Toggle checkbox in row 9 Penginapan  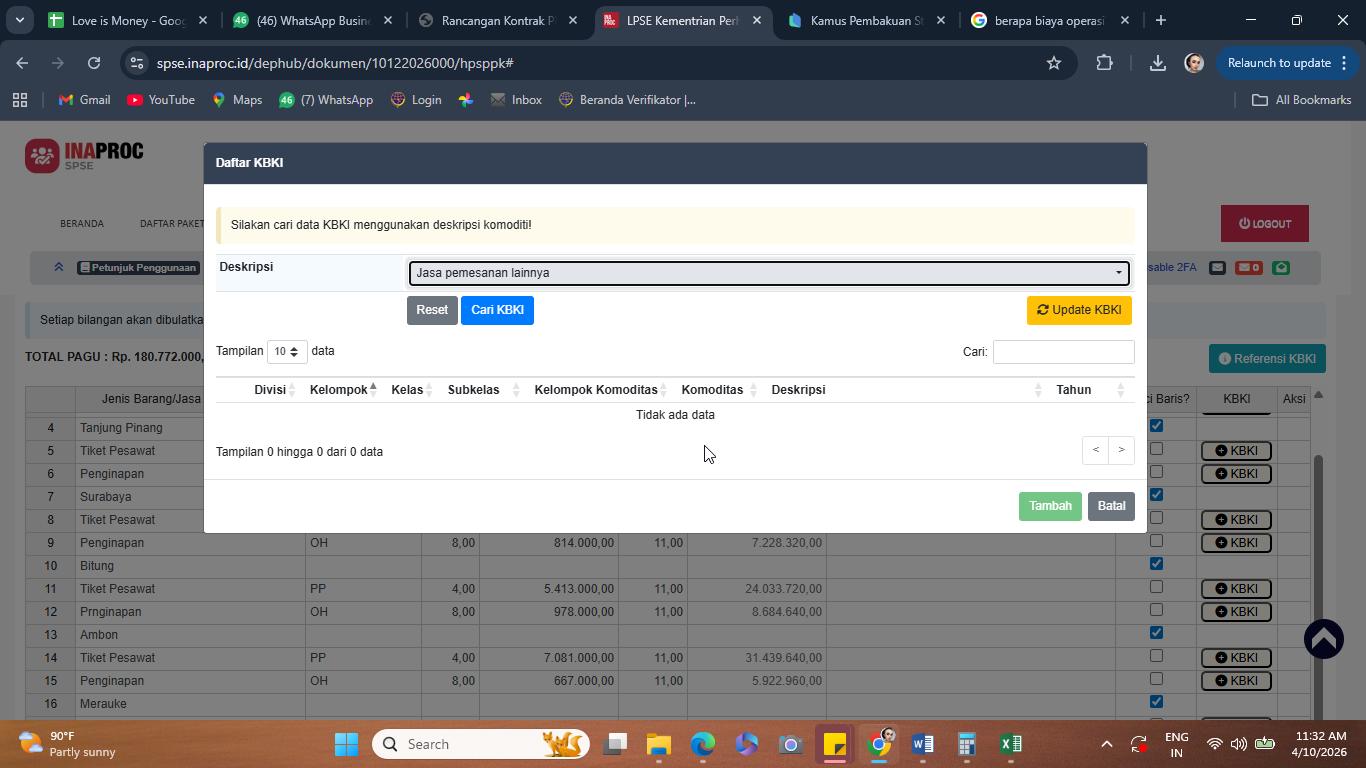(1156, 541)
